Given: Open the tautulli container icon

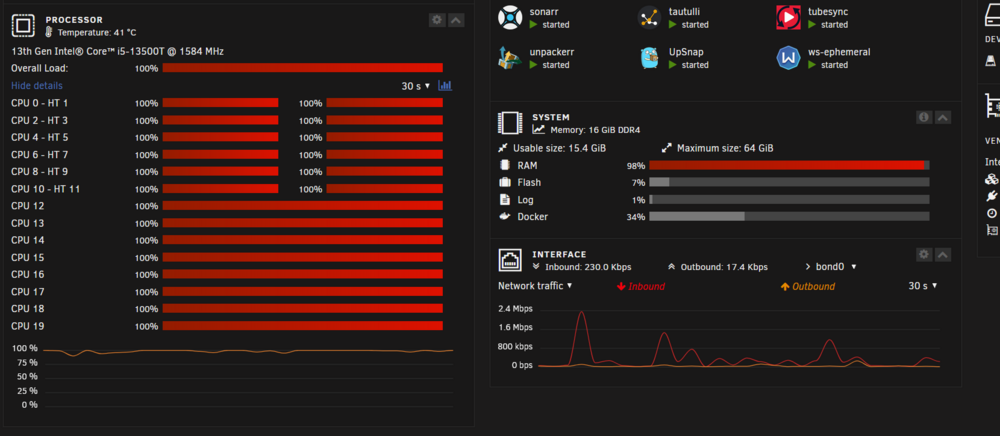Looking at the screenshot, I should click(x=649, y=18).
